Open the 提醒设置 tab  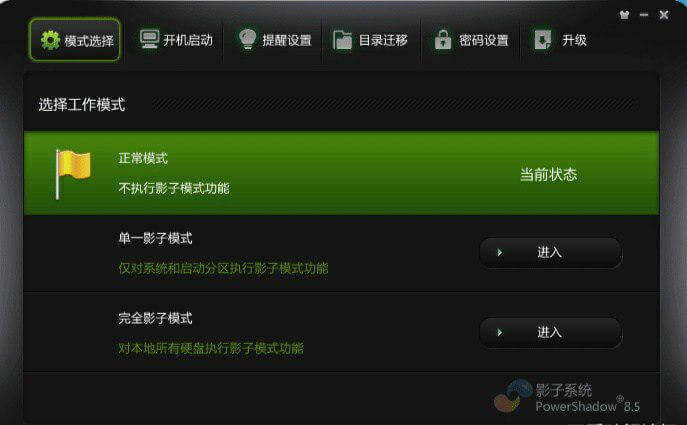[275, 40]
